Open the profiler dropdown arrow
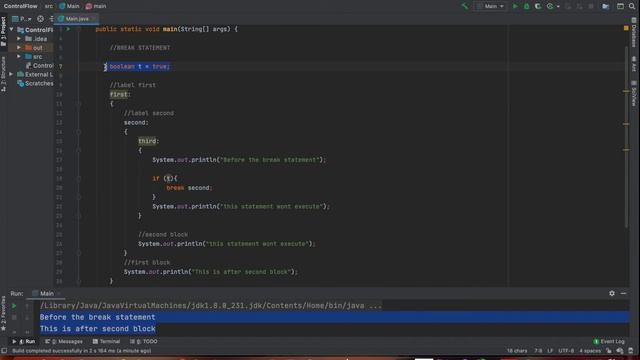The image size is (640, 360). point(558,7)
